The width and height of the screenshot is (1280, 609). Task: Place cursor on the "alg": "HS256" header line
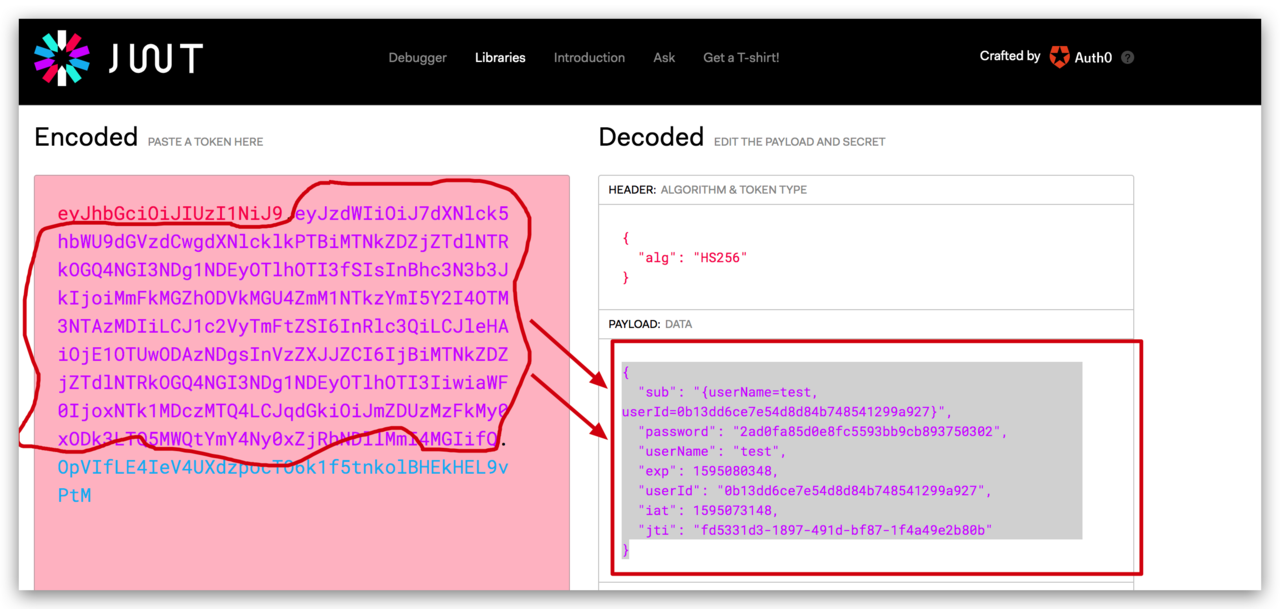point(692,258)
